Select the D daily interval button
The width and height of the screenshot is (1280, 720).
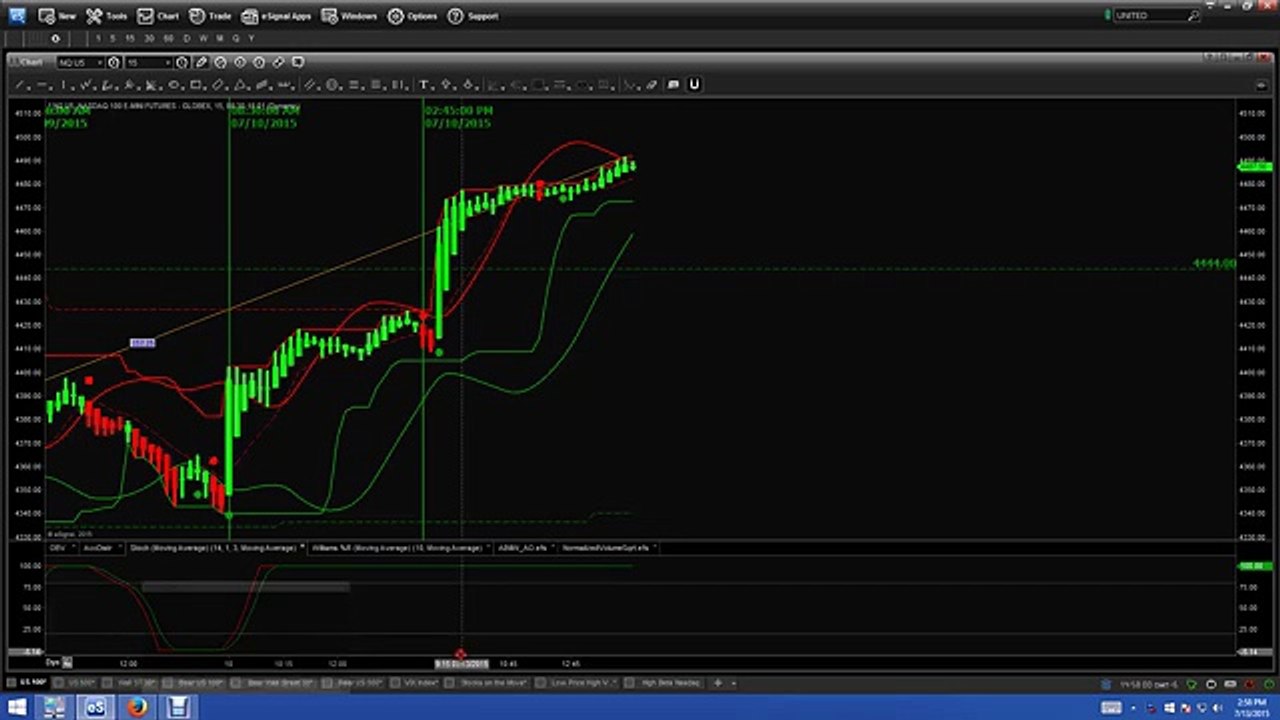click(x=187, y=38)
